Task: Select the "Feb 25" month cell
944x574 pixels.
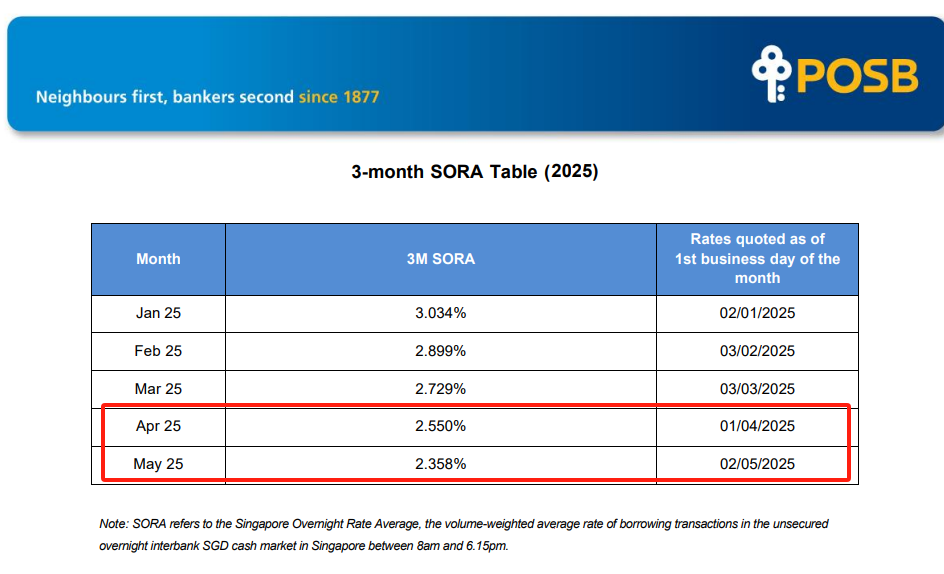Action: click(x=158, y=351)
